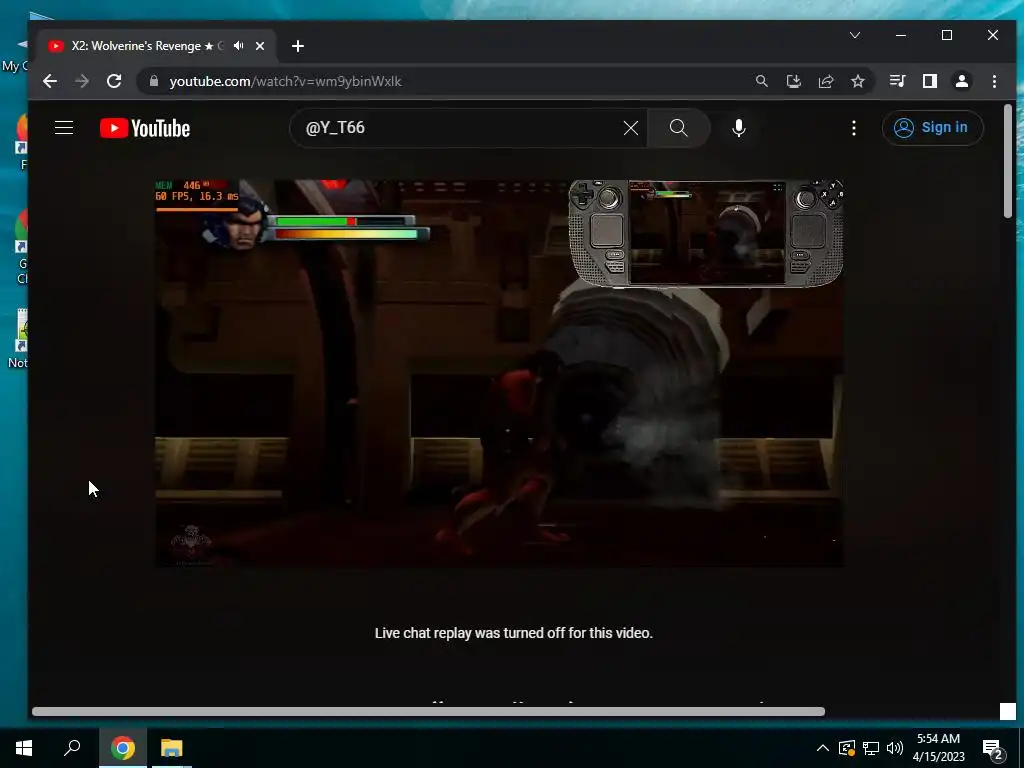Open the volume tray icon
Screen dimensions: 1024x768
point(895,748)
